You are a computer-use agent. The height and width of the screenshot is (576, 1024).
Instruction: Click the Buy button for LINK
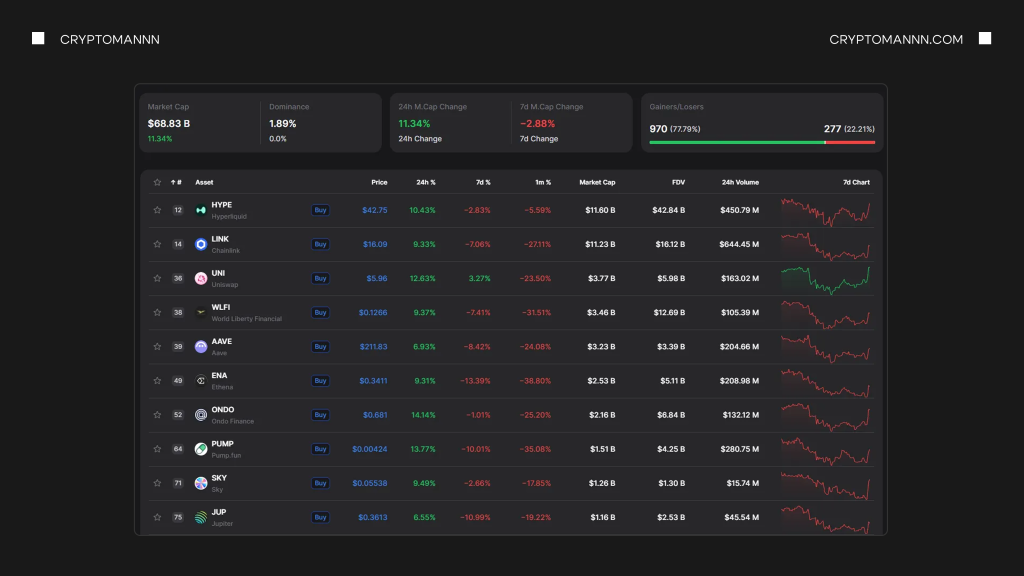(320, 244)
